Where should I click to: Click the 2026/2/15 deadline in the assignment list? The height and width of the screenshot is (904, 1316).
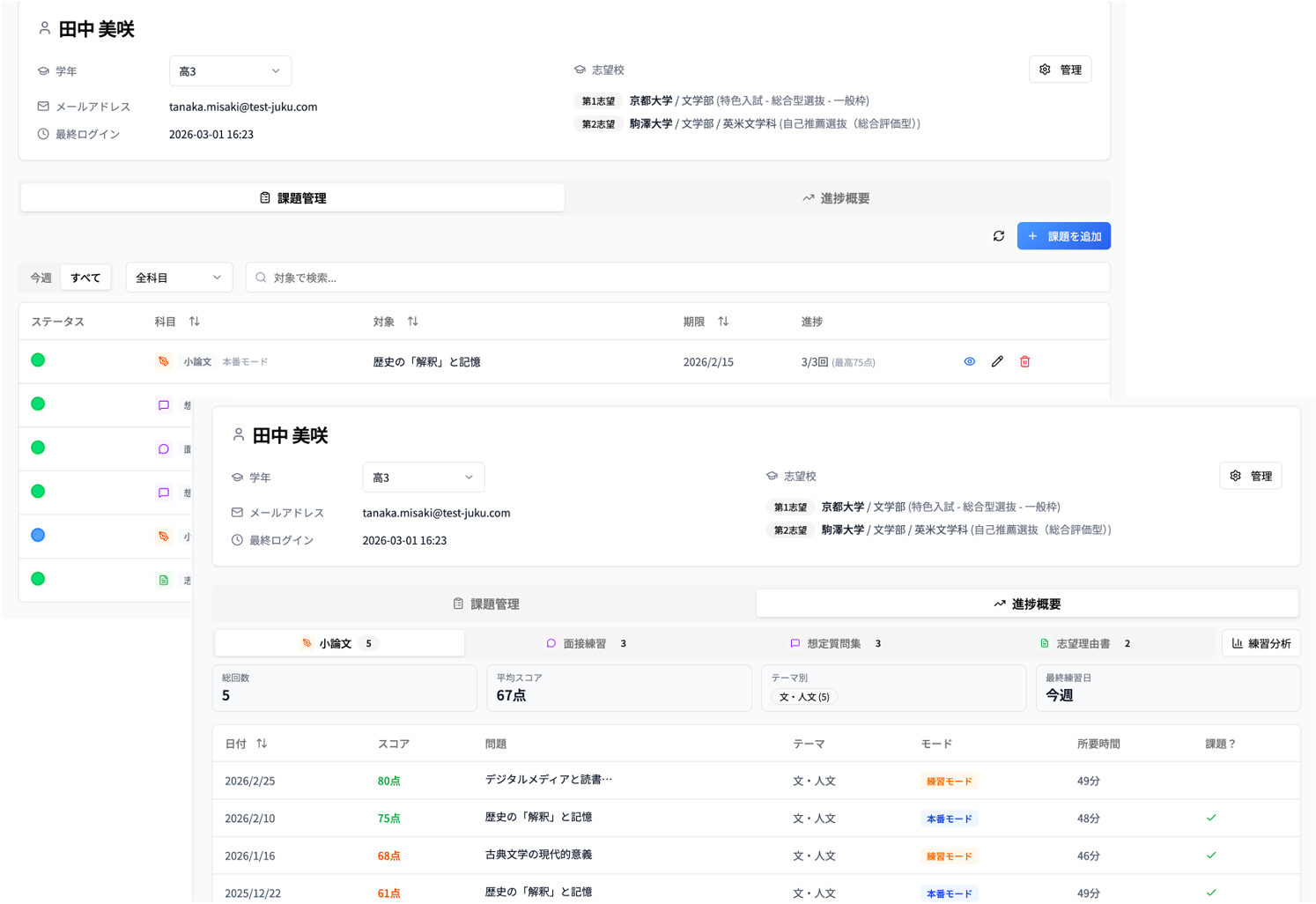[708, 362]
